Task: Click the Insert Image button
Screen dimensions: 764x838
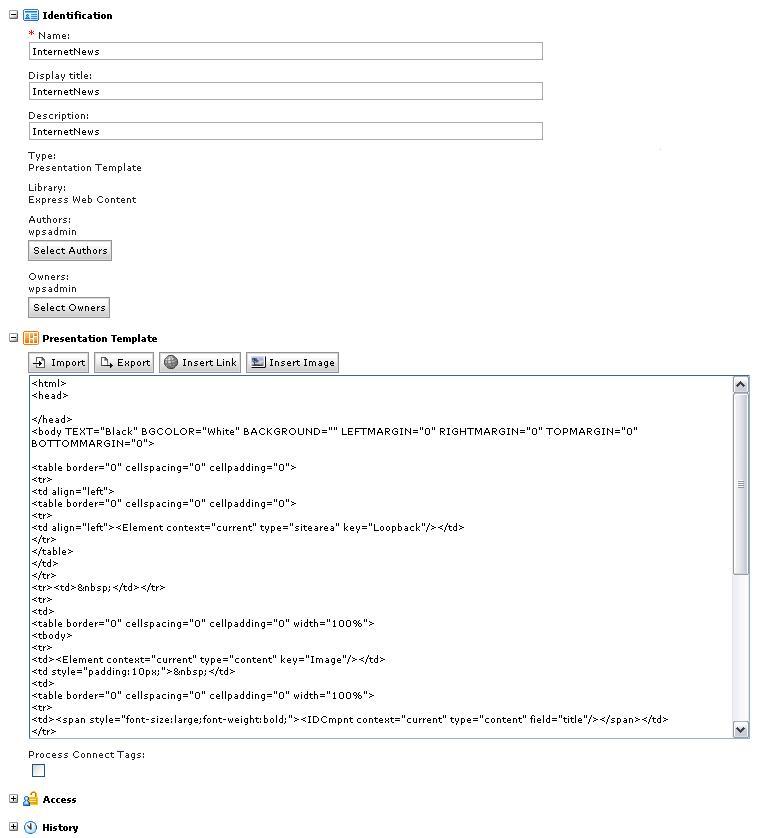Action: 292,362
